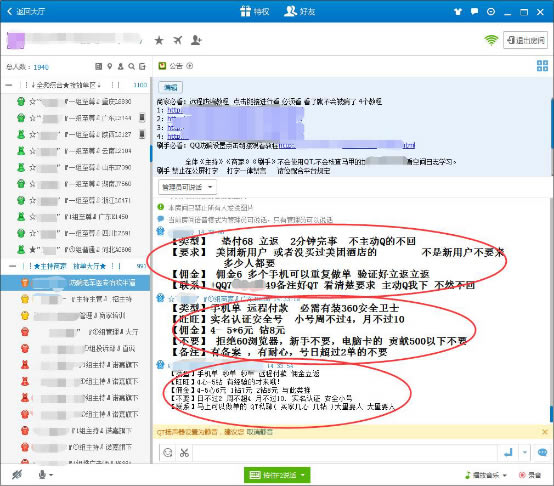Click the location pin icon above member list
The height and width of the screenshot is (486, 554).
click(x=110, y=66)
